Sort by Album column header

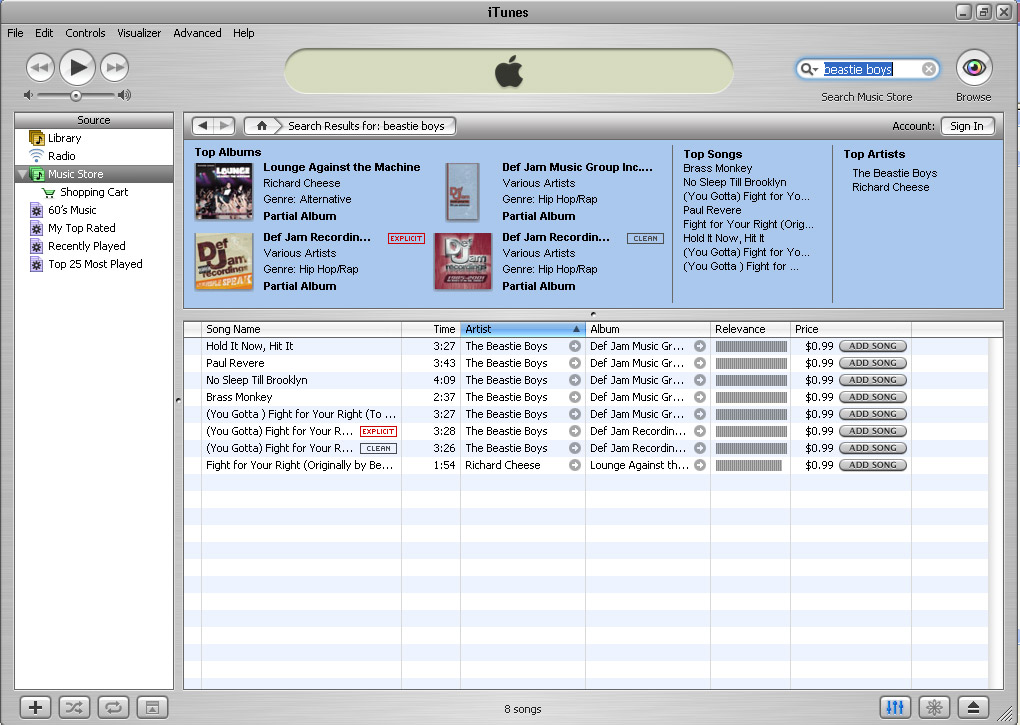pos(647,329)
